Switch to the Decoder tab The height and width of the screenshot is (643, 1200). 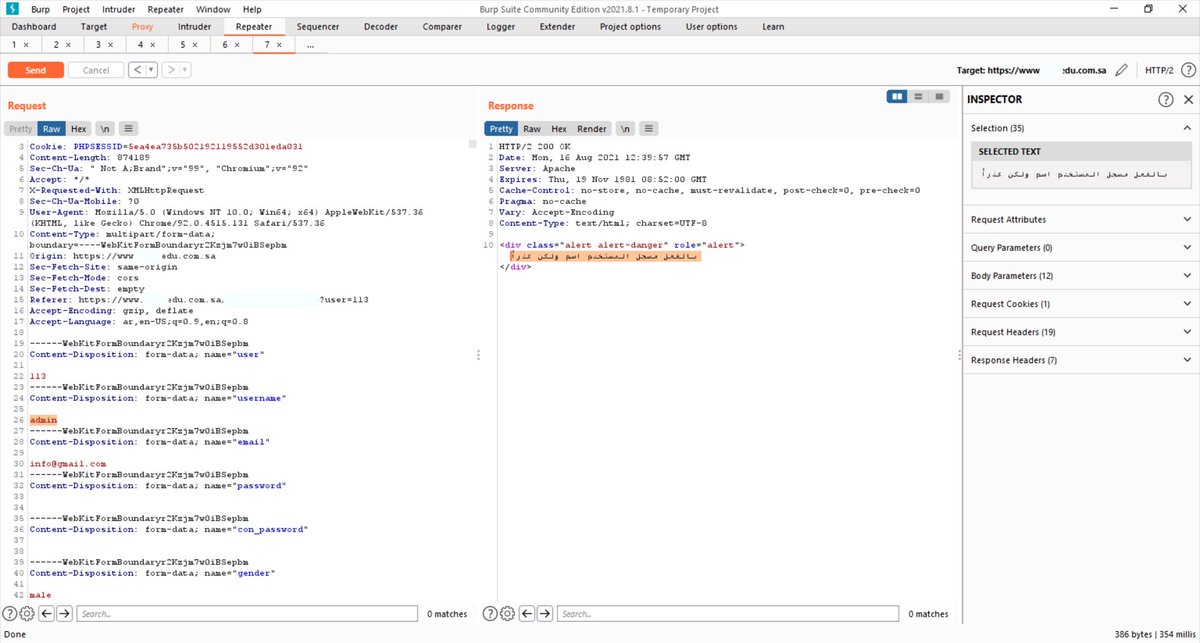click(x=380, y=27)
